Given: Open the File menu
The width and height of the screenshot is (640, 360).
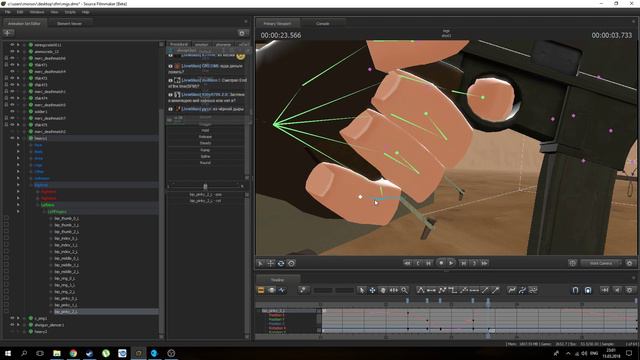Looking at the screenshot, I should (8, 12).
